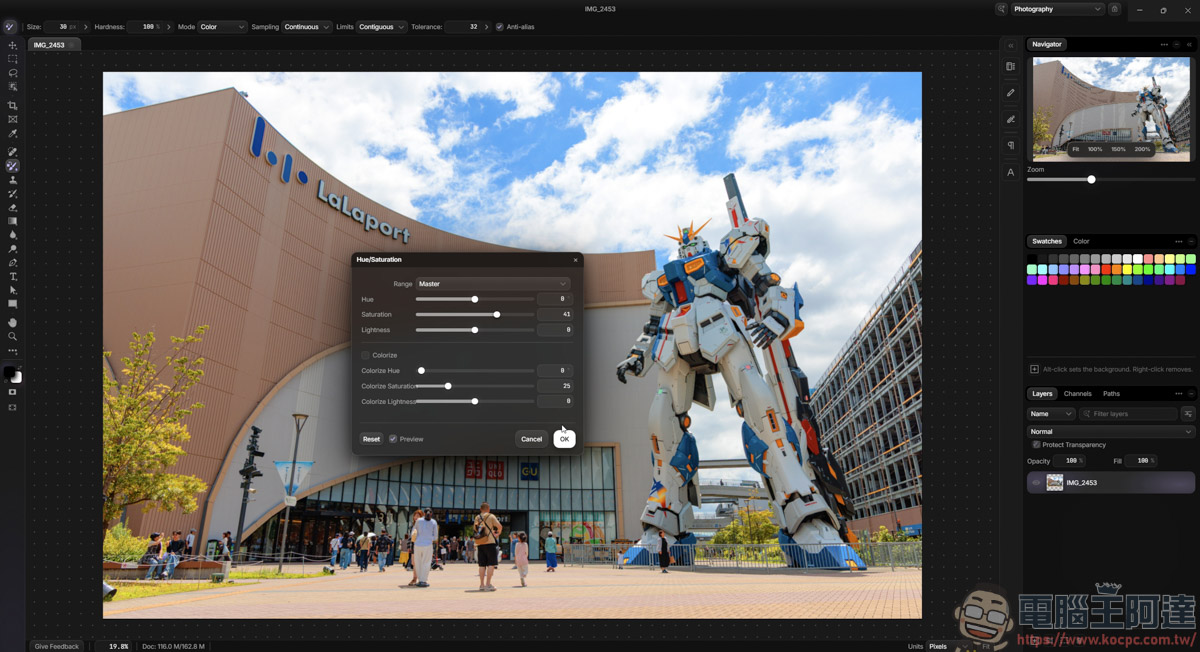
Task: Select the Eyedropper tool
Action: tap(13, 133)
